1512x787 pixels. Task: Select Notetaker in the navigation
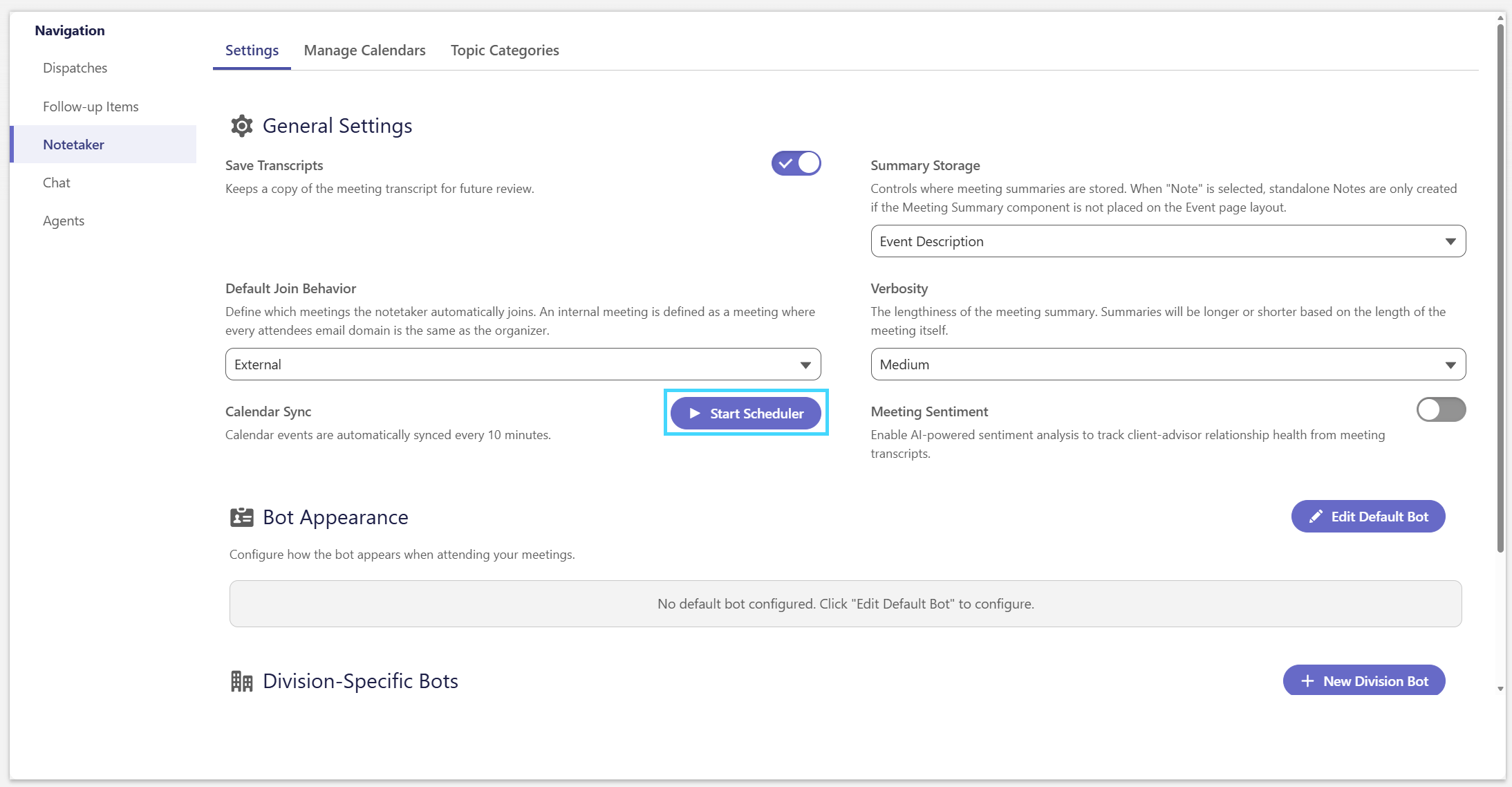tap(103, 145)
